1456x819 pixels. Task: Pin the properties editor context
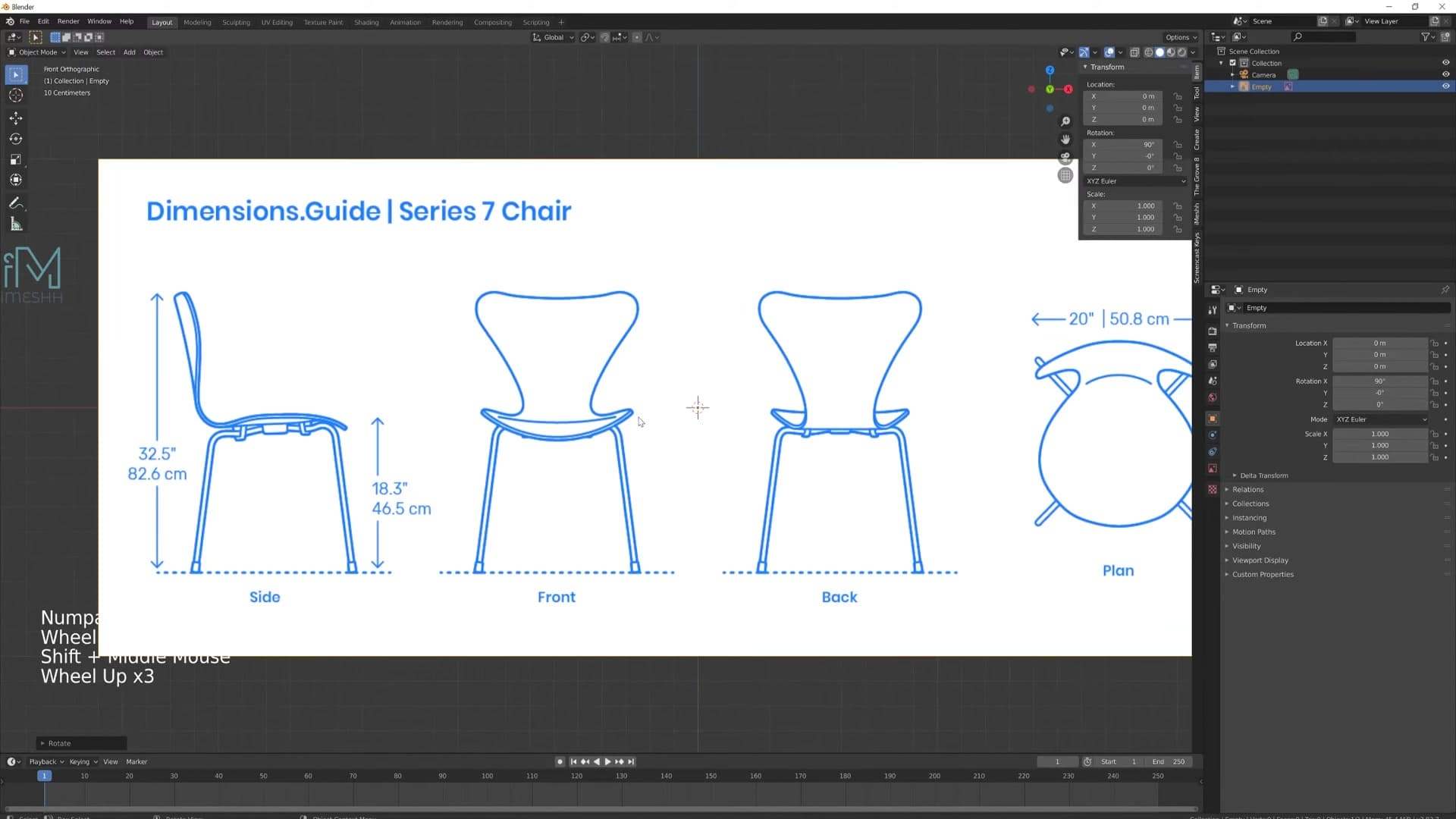[1445, 290]
